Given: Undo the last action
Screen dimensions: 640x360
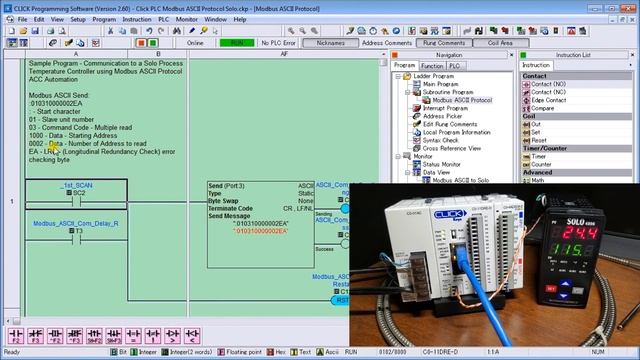Looking at the screenshot, I should tap(149, 31).
